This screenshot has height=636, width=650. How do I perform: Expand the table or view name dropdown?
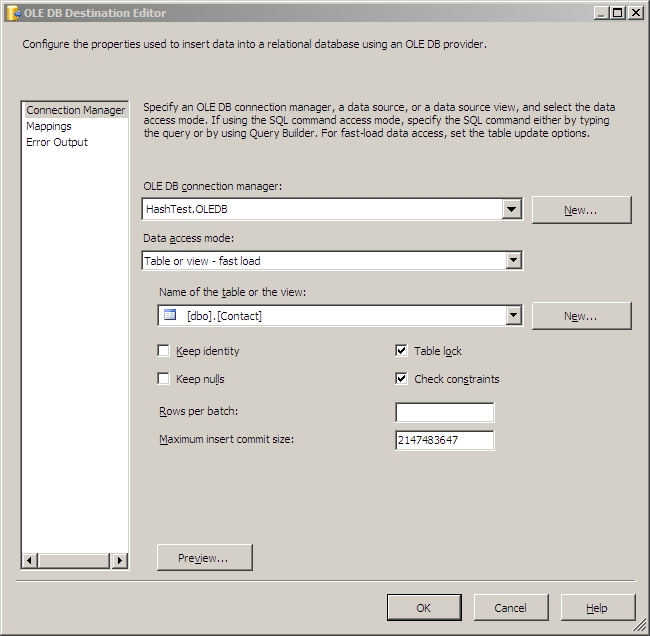pyautogui.click(x=512, y=315)
